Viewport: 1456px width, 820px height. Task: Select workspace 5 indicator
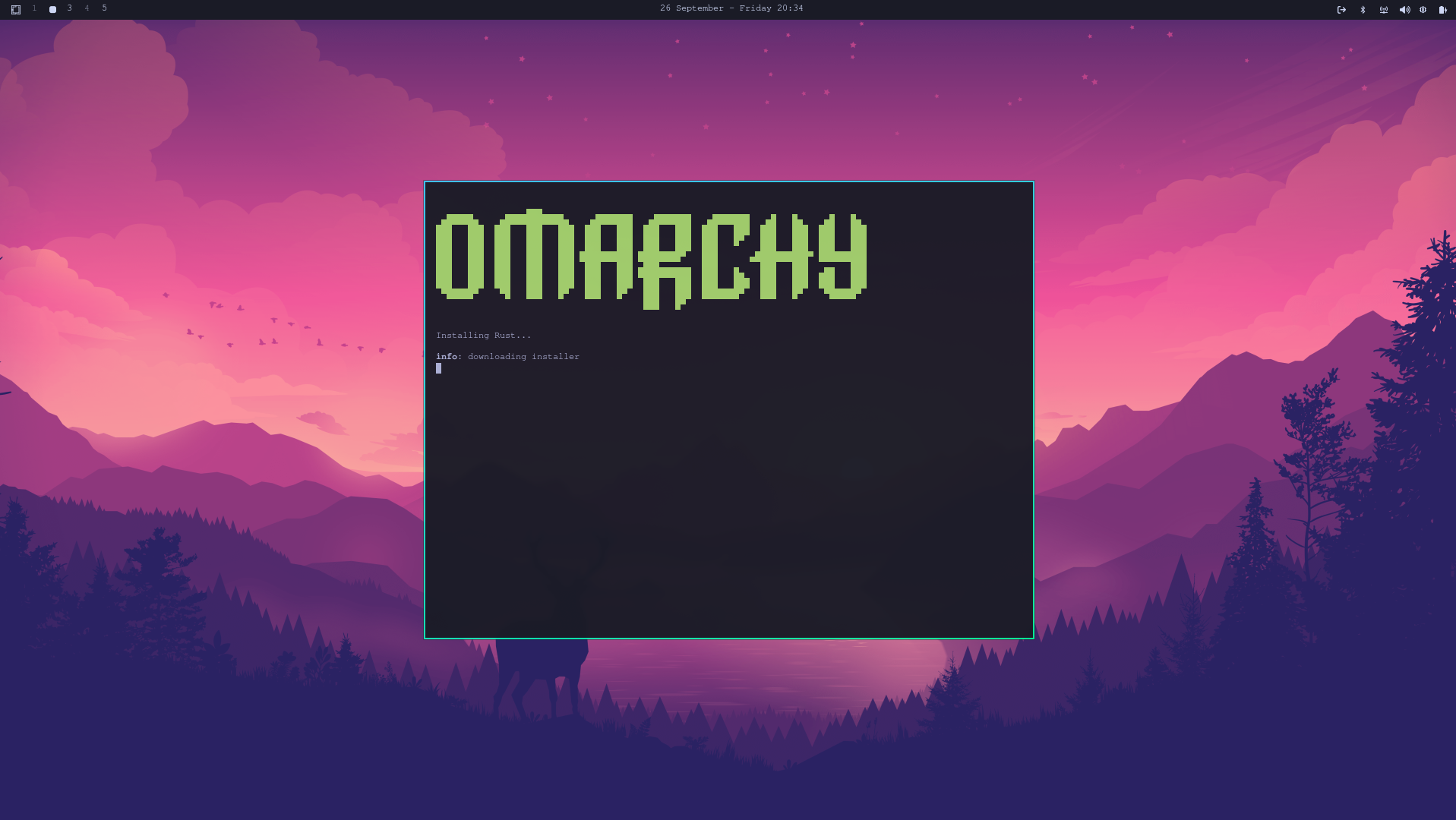click(104, 9)
